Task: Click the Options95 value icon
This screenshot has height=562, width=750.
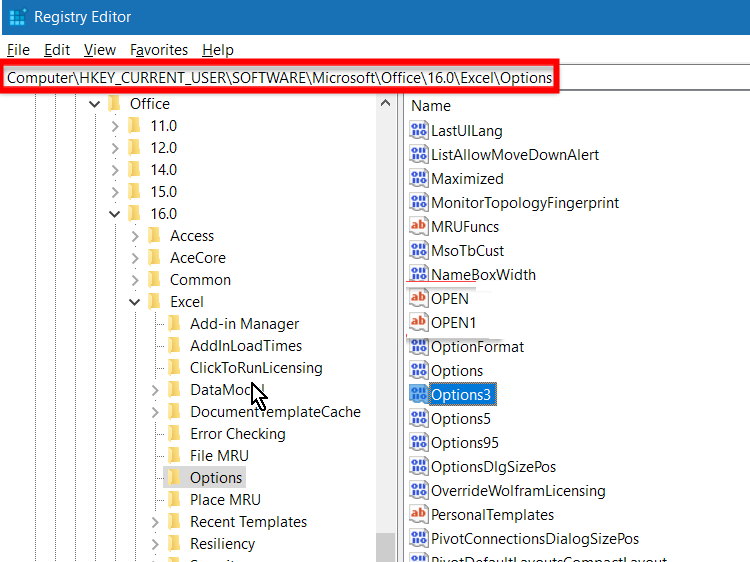Action: tap(419, 442)
